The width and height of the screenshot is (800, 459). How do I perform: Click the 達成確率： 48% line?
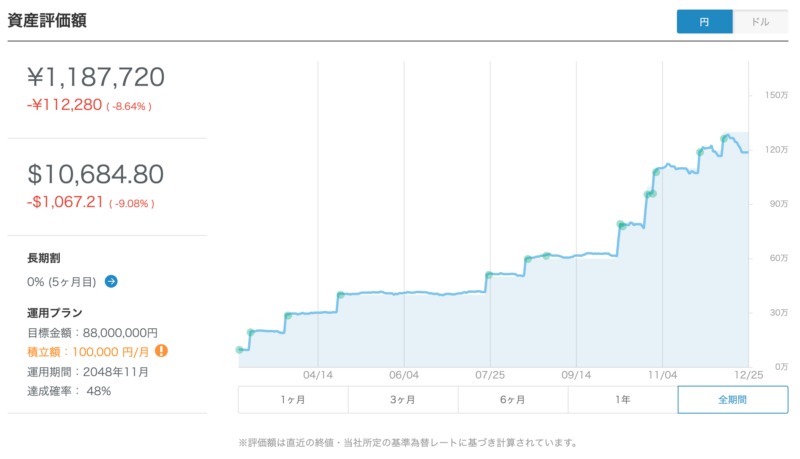pos(69,391)
